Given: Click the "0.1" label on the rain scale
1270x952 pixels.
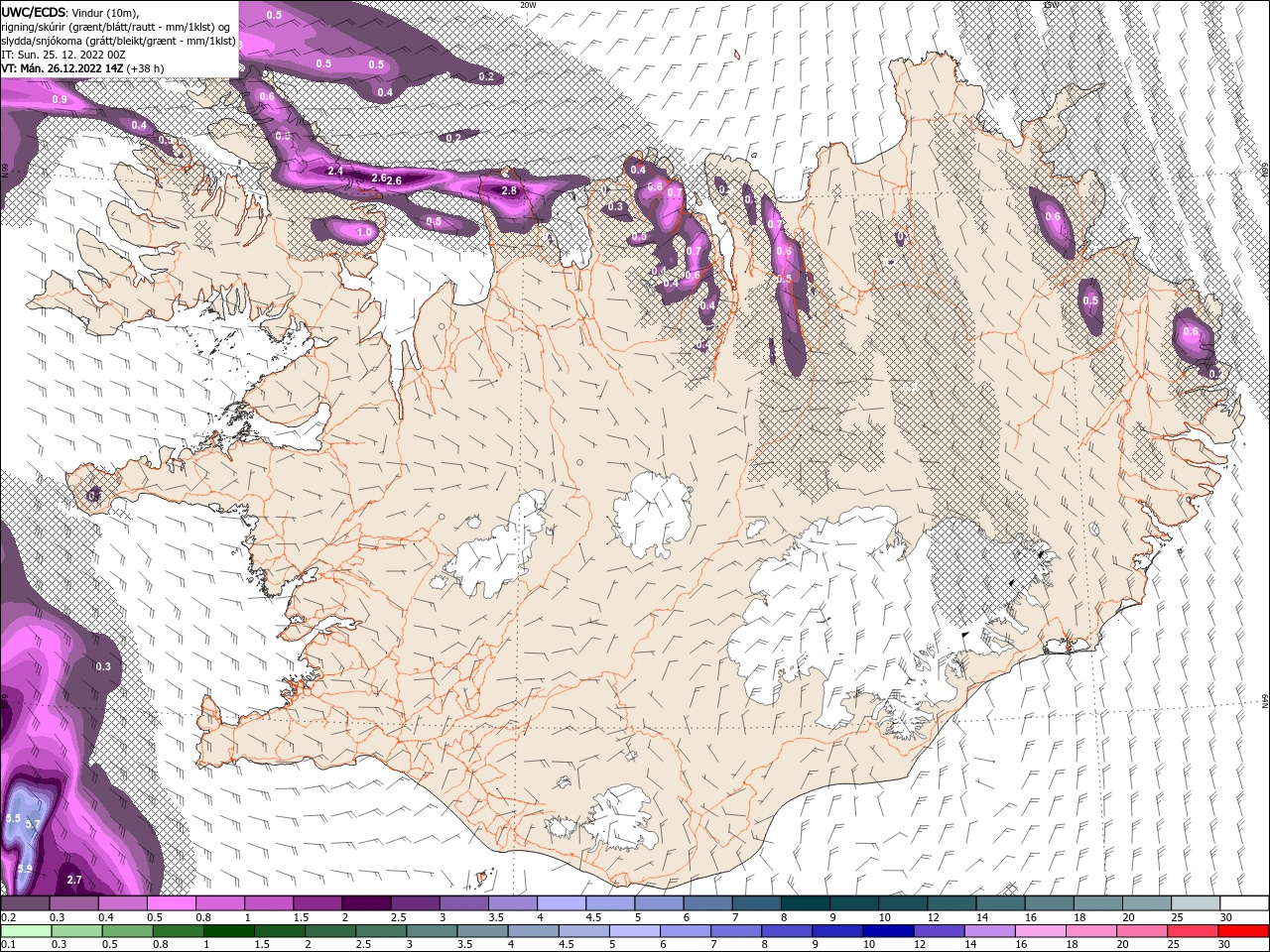Looking at the screenshot, I should click(7, 945).
